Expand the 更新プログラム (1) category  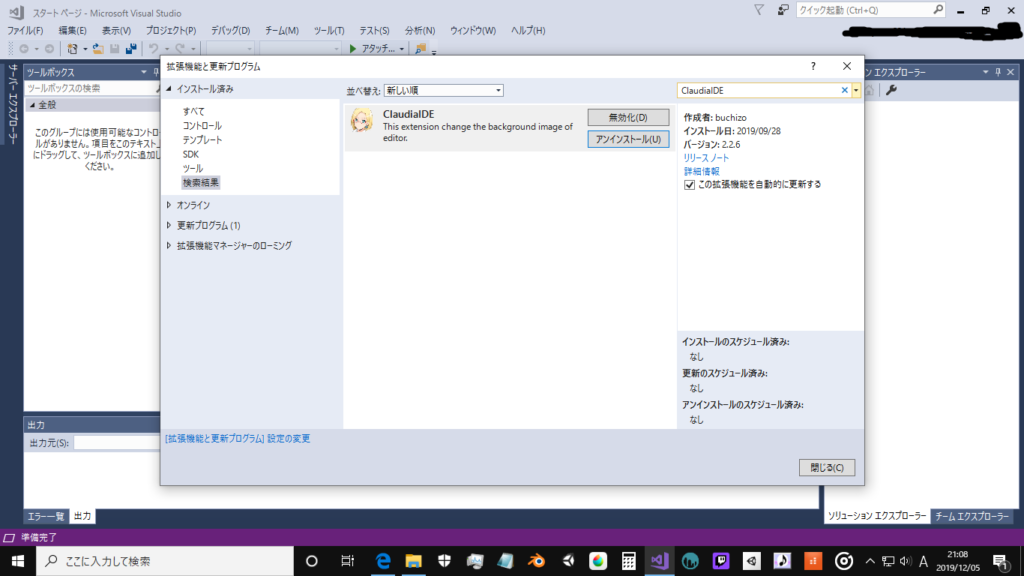(168, 225)
